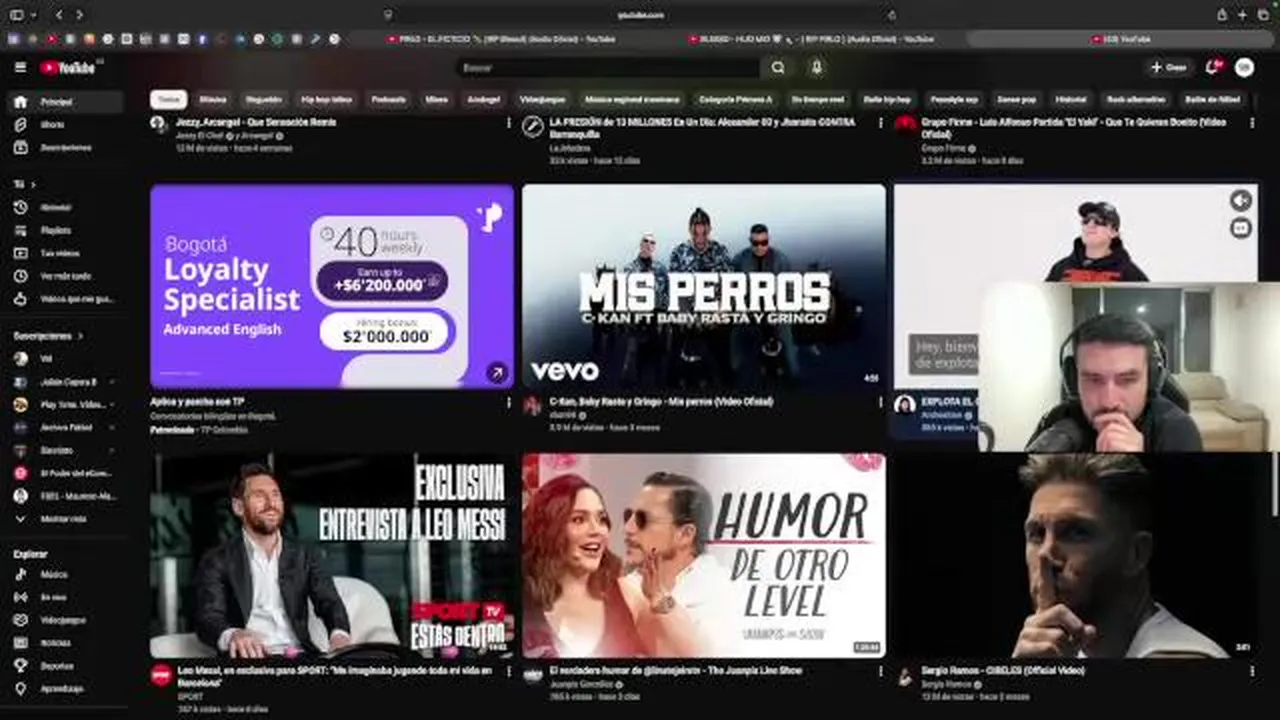1280x720 pixels.
Task: Select the Podcasts filter chip
Action: tap(388, 100)
